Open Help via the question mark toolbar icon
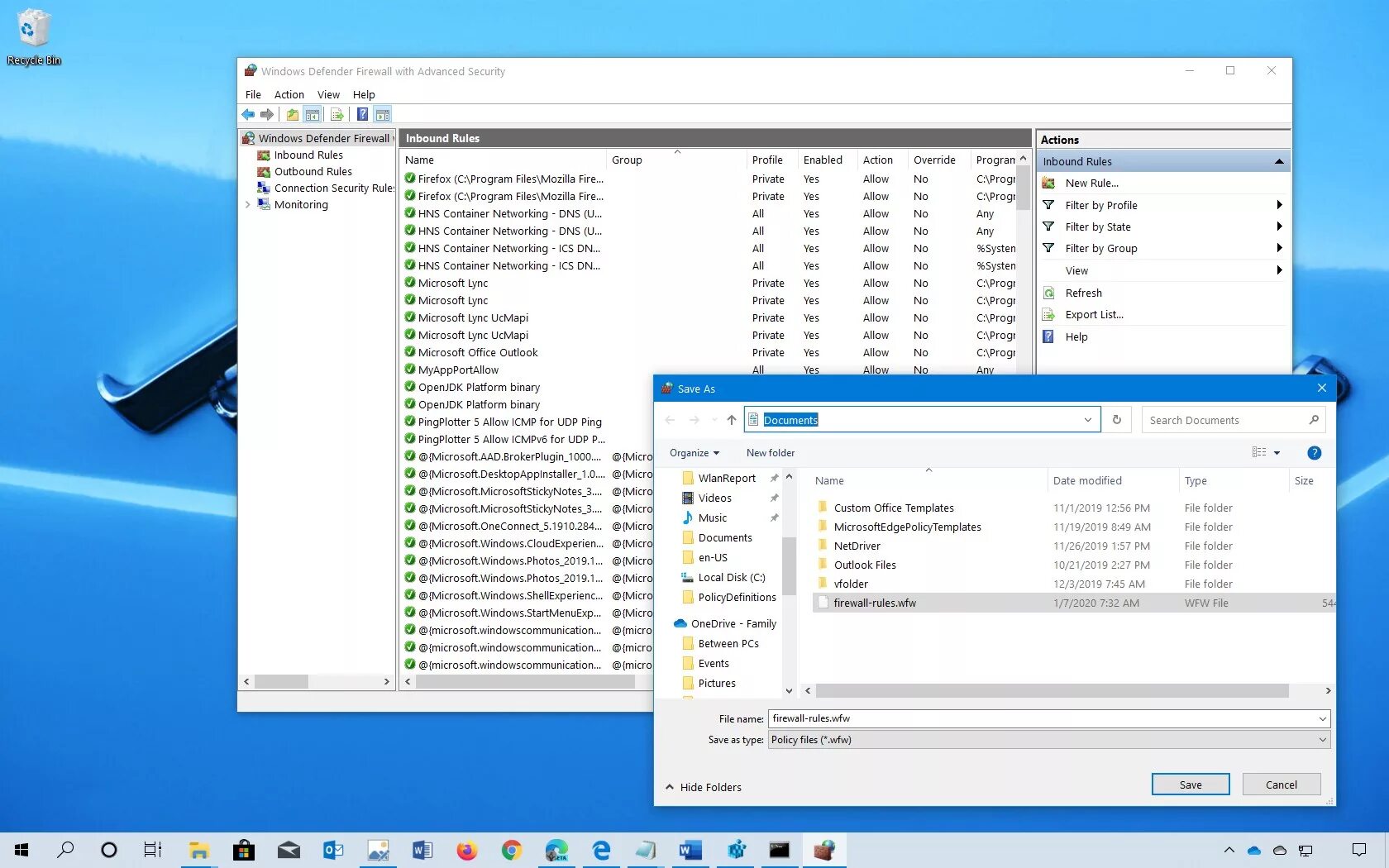This screenshot has height=868, width=1389. tap(362, 115)
